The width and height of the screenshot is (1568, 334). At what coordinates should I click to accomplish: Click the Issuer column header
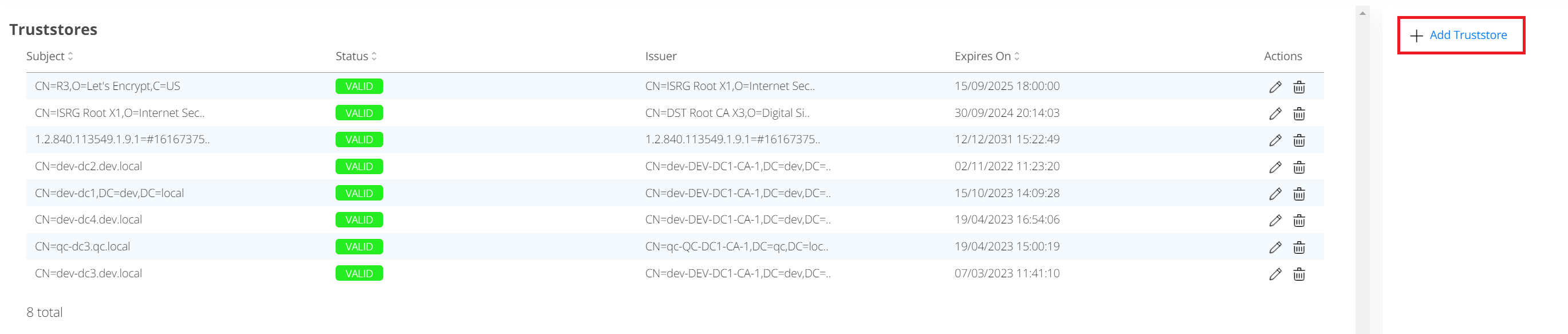tap(660, 56)
